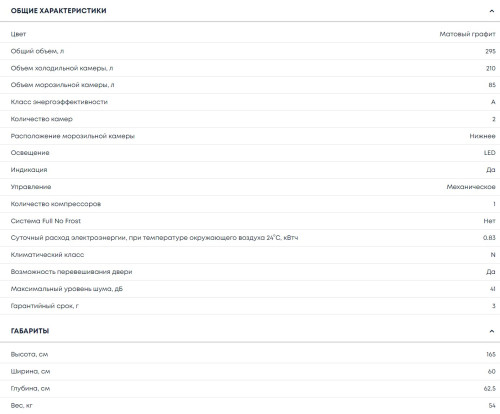Click the LED lighting value
Image resolution: width=500 pixels, height=414 pixels.
[x=490, y=153]
